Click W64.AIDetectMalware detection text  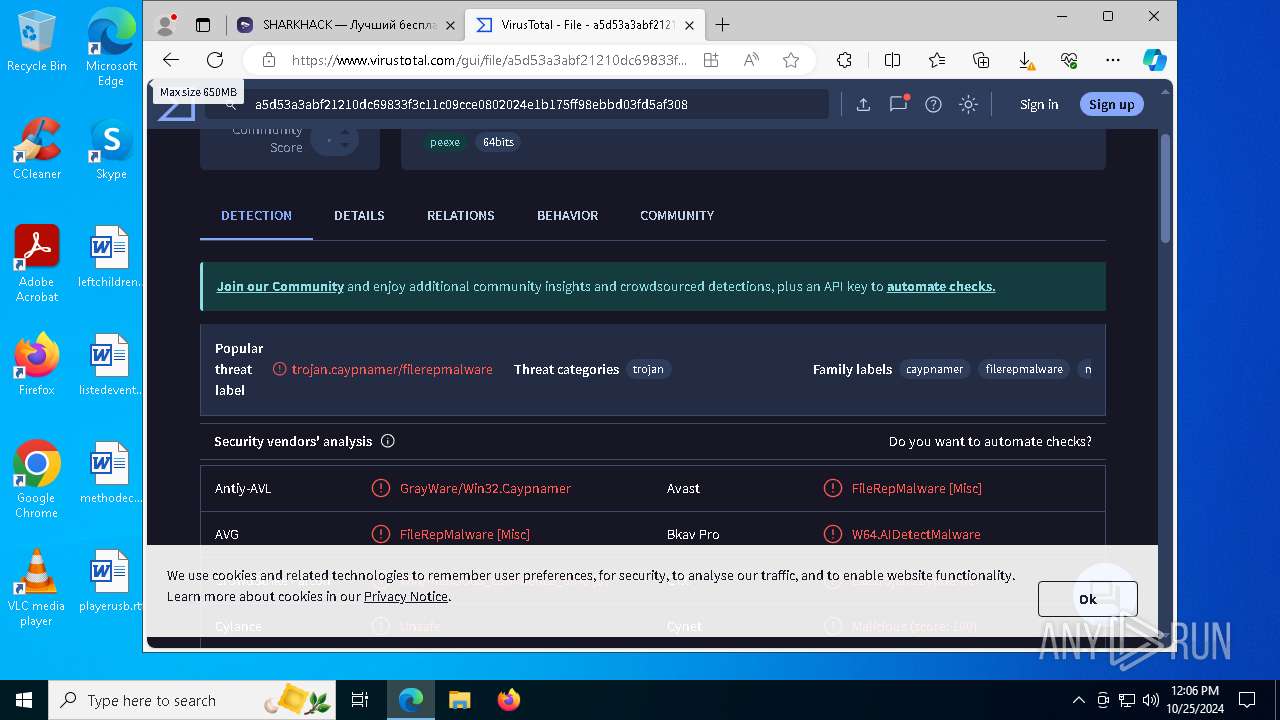coord(916,534)
